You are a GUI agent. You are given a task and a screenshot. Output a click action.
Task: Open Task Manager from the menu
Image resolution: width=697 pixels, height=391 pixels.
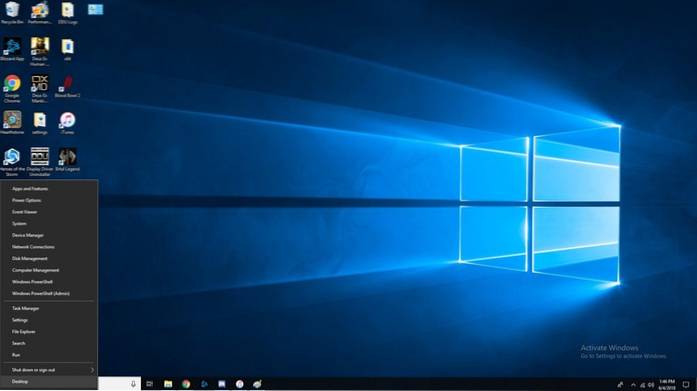pos(49,308)
